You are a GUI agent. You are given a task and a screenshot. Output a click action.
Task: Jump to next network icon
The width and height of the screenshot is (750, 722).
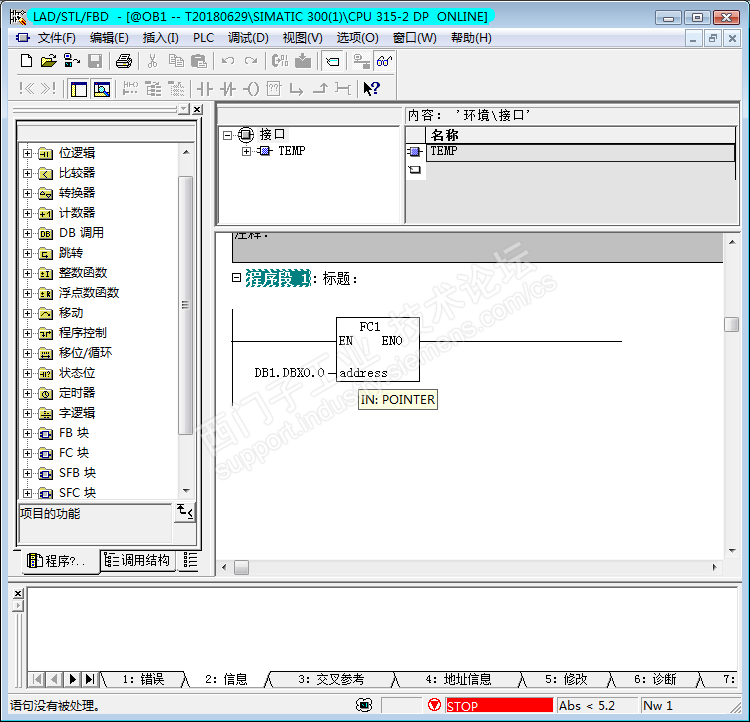pyautogui.click(x=48, y=89)
